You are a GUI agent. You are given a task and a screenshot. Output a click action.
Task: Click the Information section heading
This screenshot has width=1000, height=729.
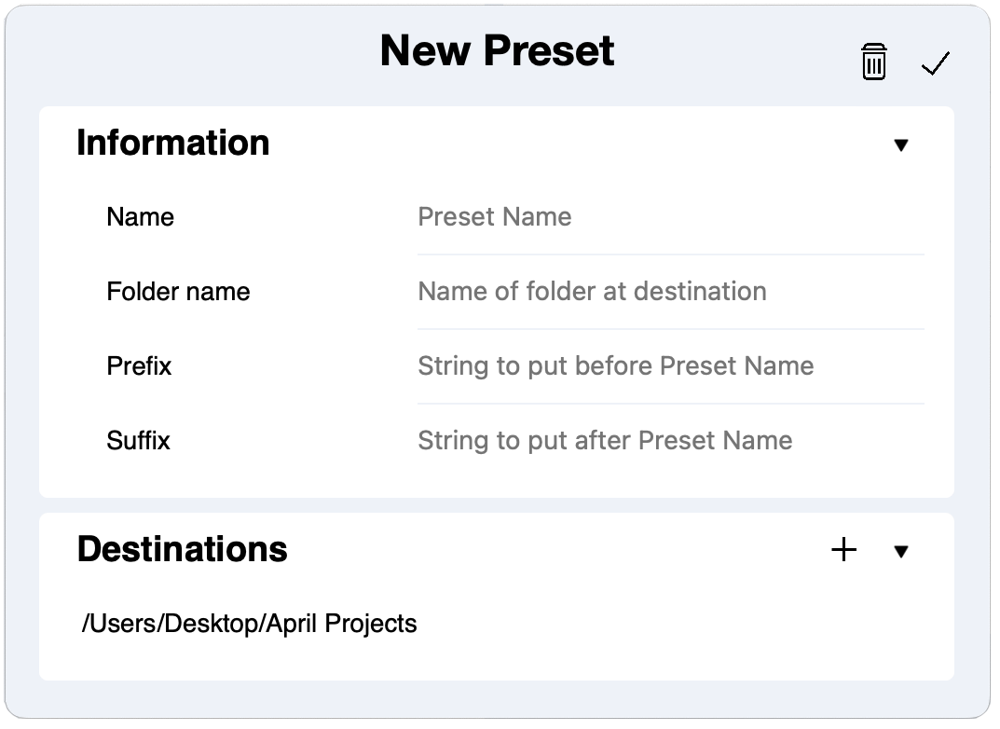click(173, 142)
